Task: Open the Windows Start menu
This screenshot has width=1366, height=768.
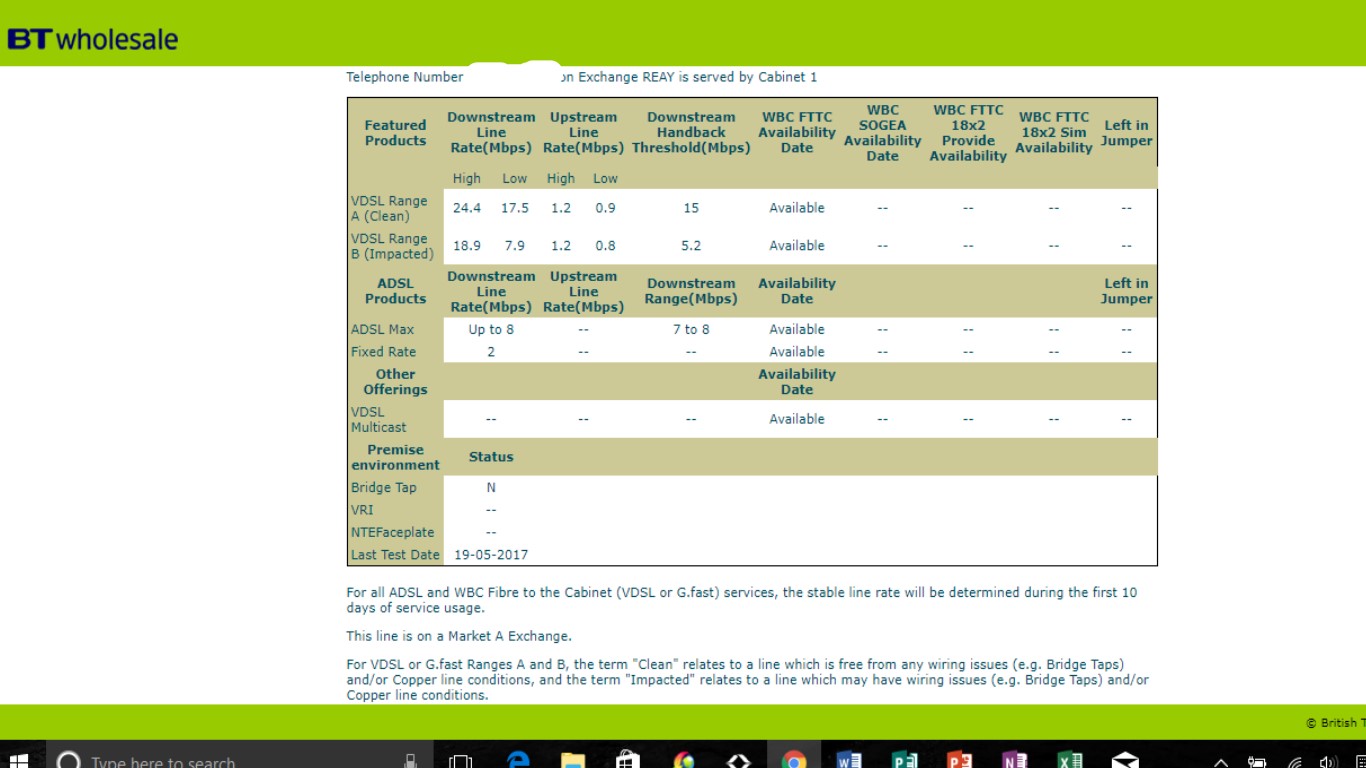Action: pyautogui.click(x=18, y=760)
